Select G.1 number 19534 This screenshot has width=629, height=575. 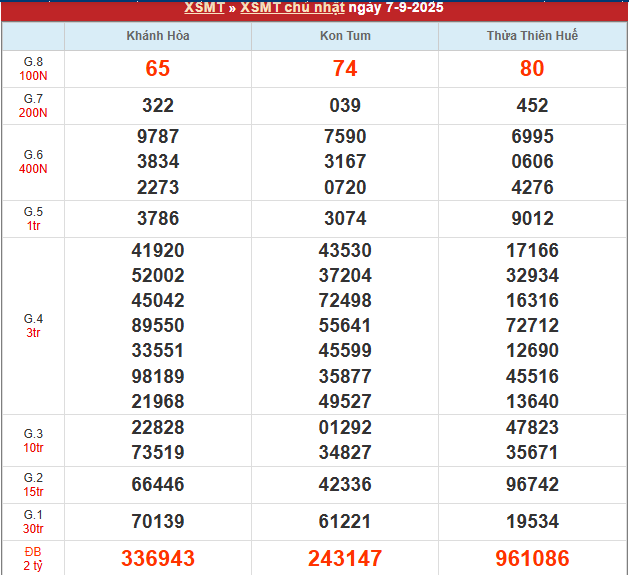pos(532,522)
